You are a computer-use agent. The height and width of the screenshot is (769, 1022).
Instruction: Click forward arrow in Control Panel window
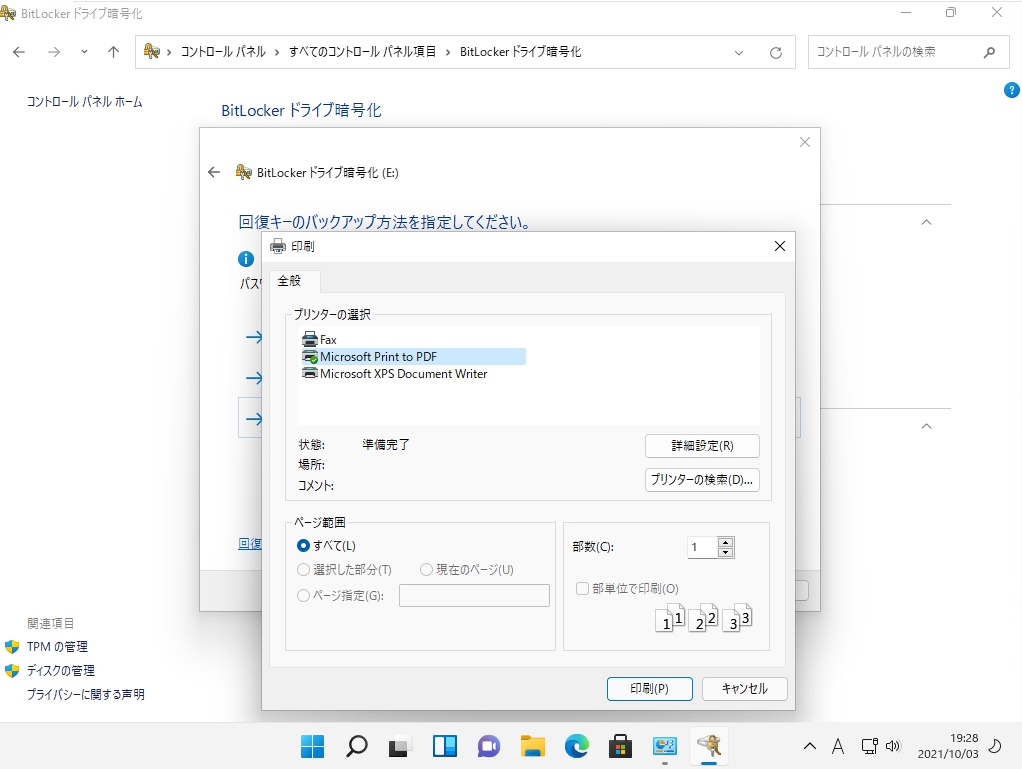point(54,52)
